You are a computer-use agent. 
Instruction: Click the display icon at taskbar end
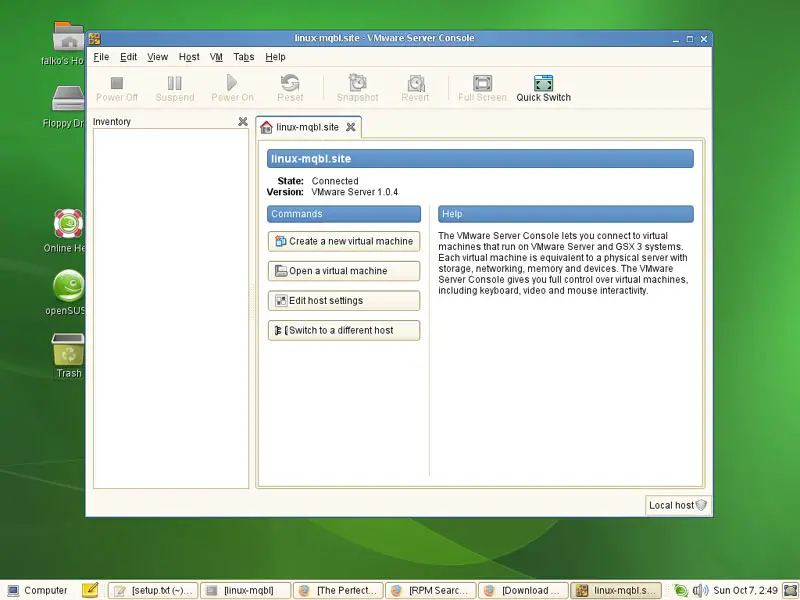click(790, 590)
